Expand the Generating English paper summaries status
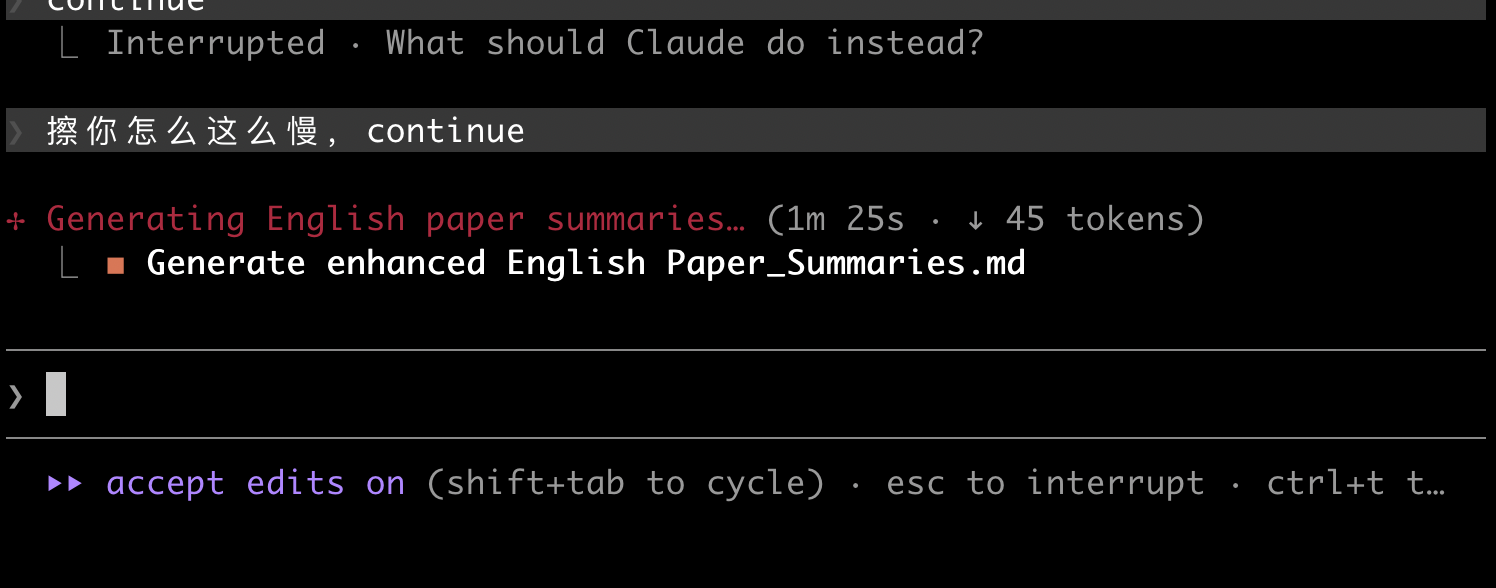This screenshot has height=588, width=1496. click(x=396, y=219)
